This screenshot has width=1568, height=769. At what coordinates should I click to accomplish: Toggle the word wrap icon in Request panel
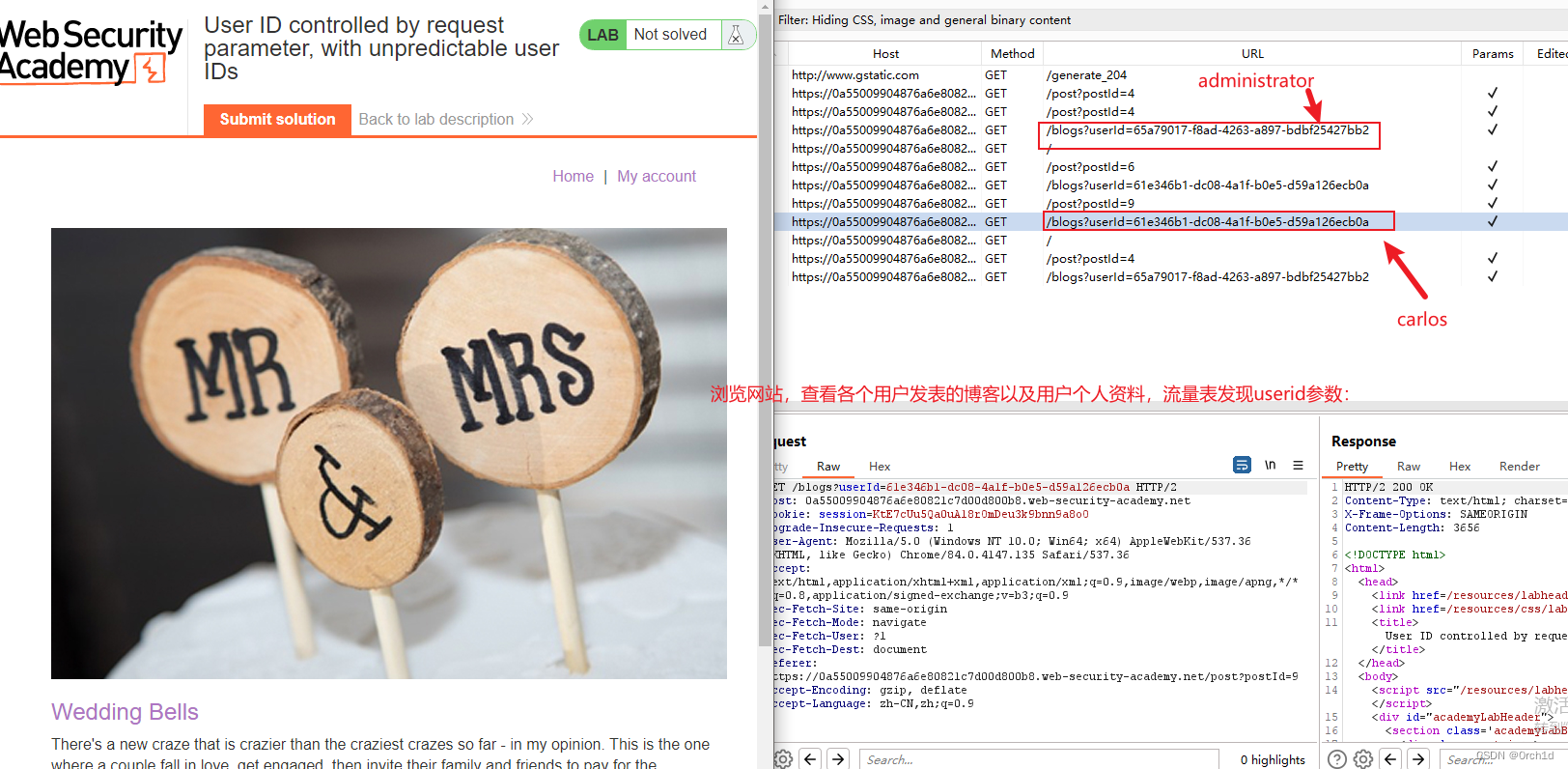1243,465
